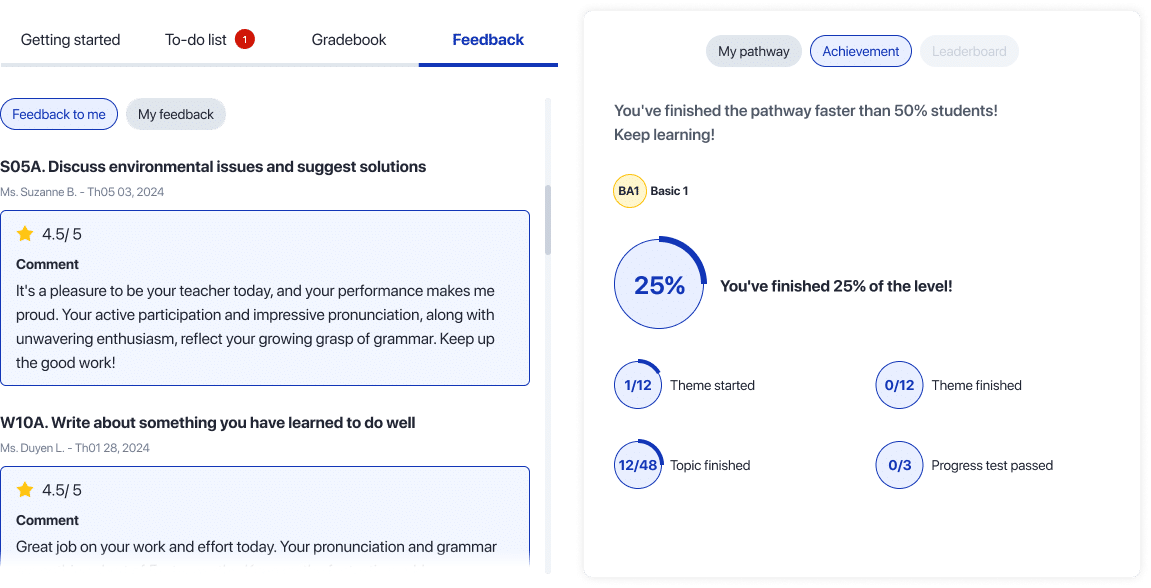Toggle the Feedback to me filter
The height and width of the screenshot is (588, 1151).
pos(59,114)
